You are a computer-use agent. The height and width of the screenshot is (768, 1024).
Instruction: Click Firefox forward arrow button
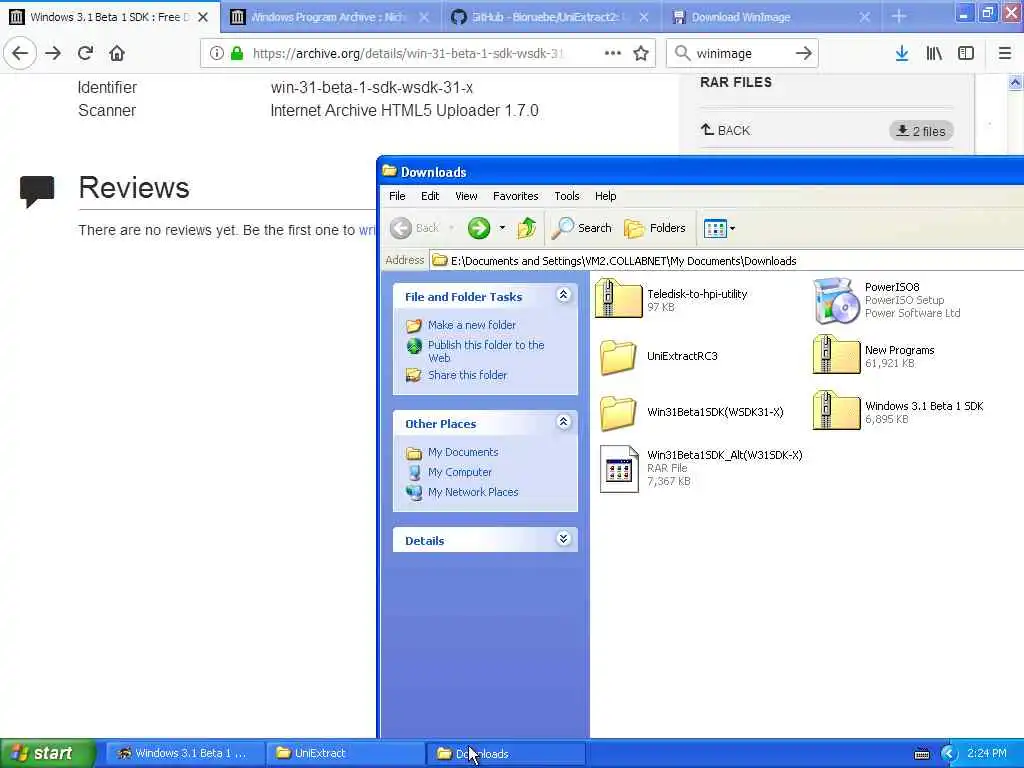53,53
